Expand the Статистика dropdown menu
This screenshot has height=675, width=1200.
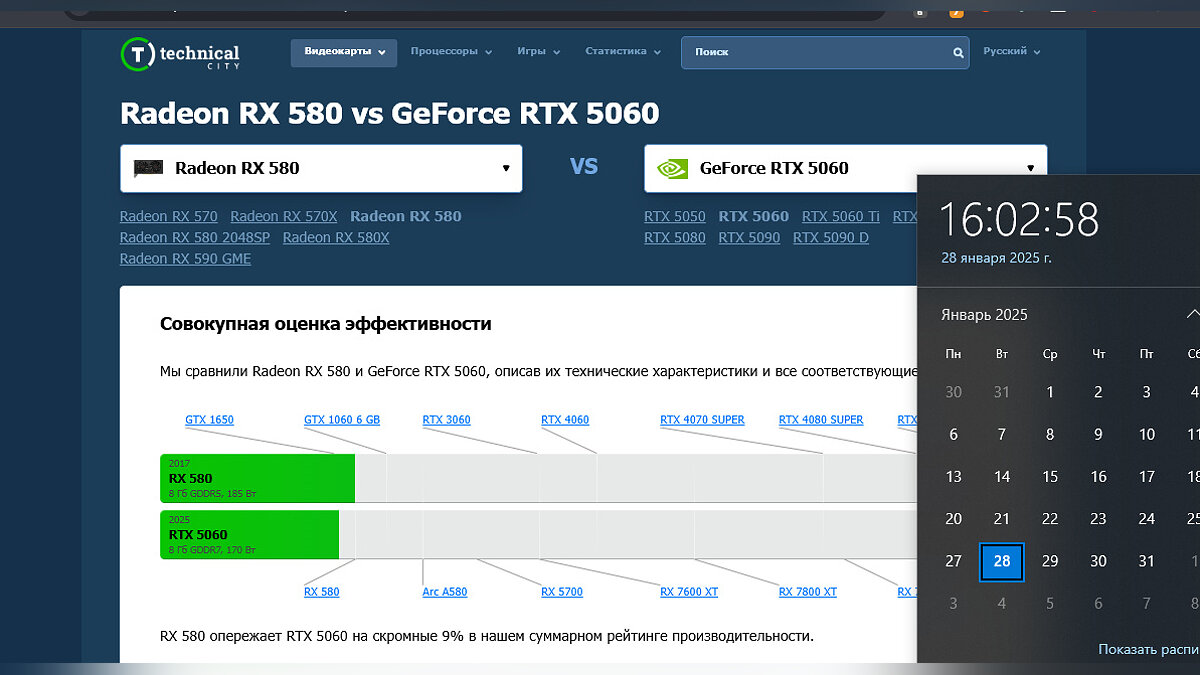point(622,52)
